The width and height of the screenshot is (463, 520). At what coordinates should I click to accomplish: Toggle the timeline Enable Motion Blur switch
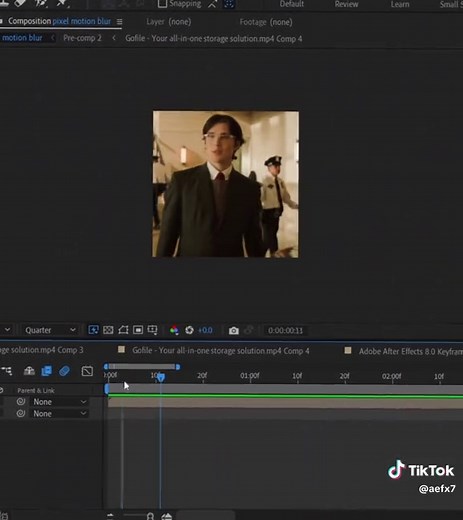pyautogui.click(x=64, y=371)
